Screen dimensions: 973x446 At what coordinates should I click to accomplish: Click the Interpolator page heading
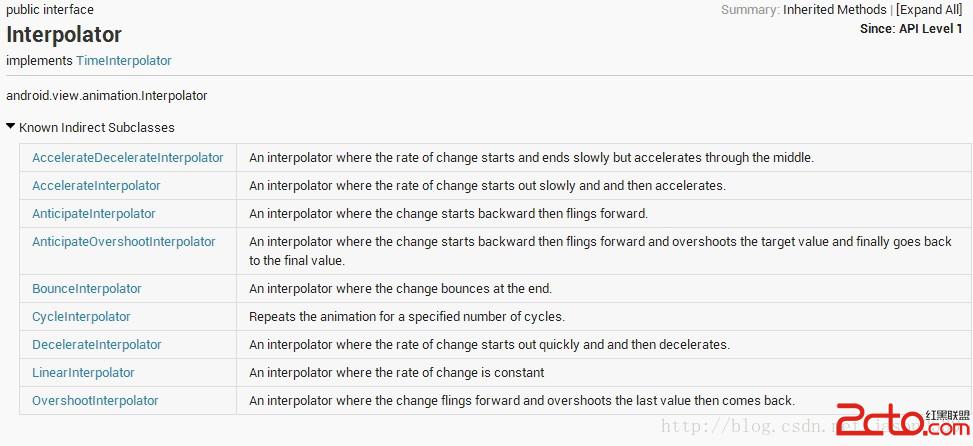[64, 35]
